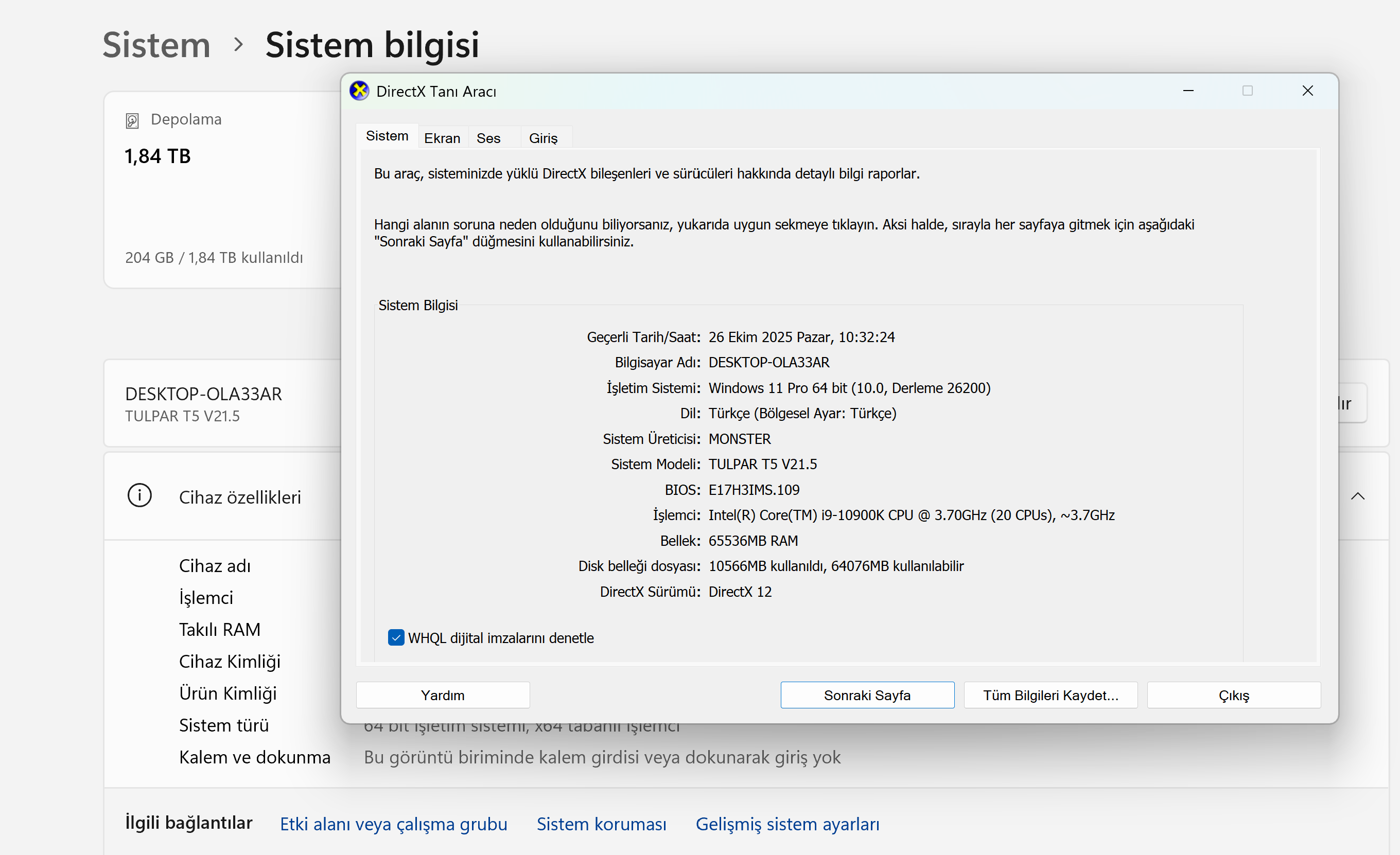Screen dimensions: 1400x855
Task: Click the Cihaz özellikleri info icon
Action: [139, 495]
